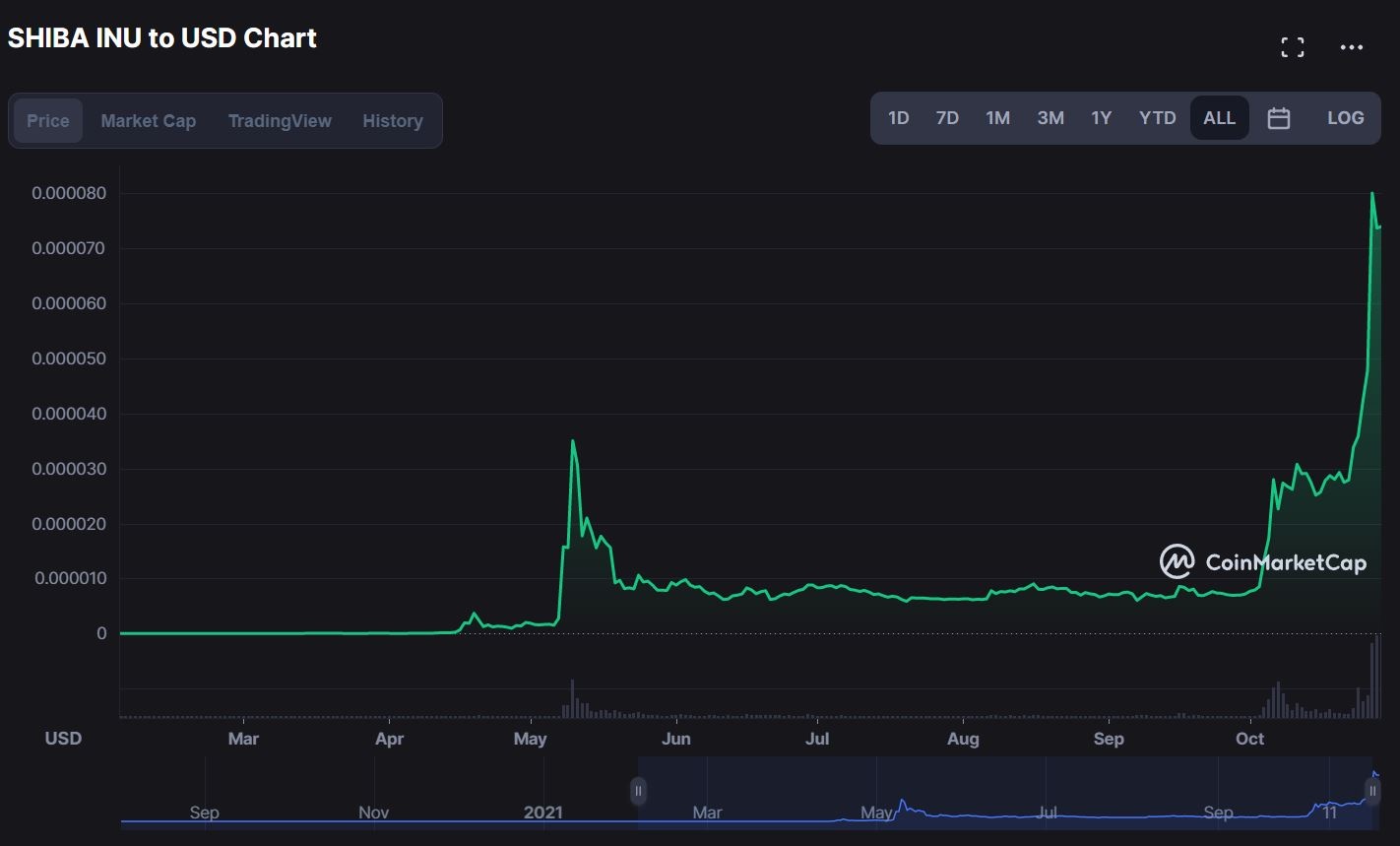Set time range to 1D
Screen dimensions: 1400x846
pyautogui.click(x=898, y=118)
